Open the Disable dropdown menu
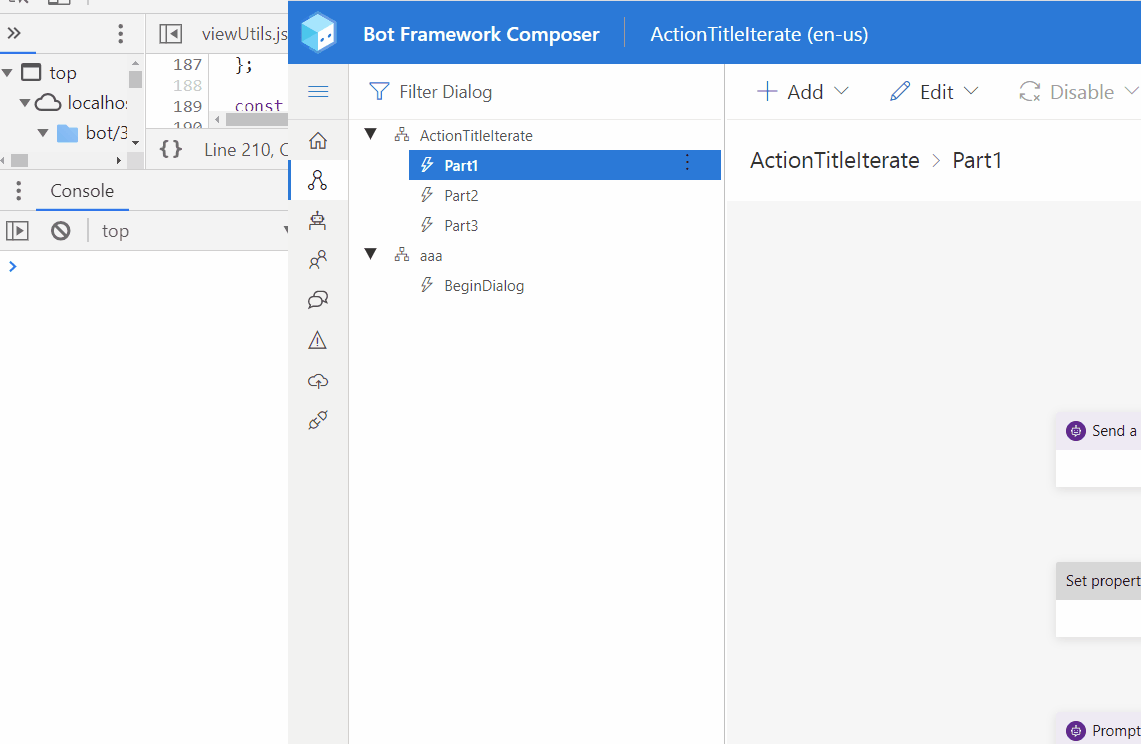 (x=1078, y=92)
